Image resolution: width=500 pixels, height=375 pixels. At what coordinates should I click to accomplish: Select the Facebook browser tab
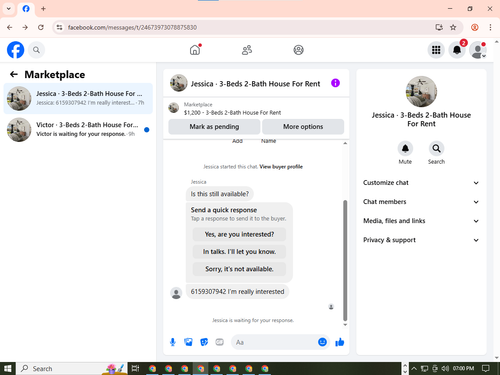click(26, 9)
